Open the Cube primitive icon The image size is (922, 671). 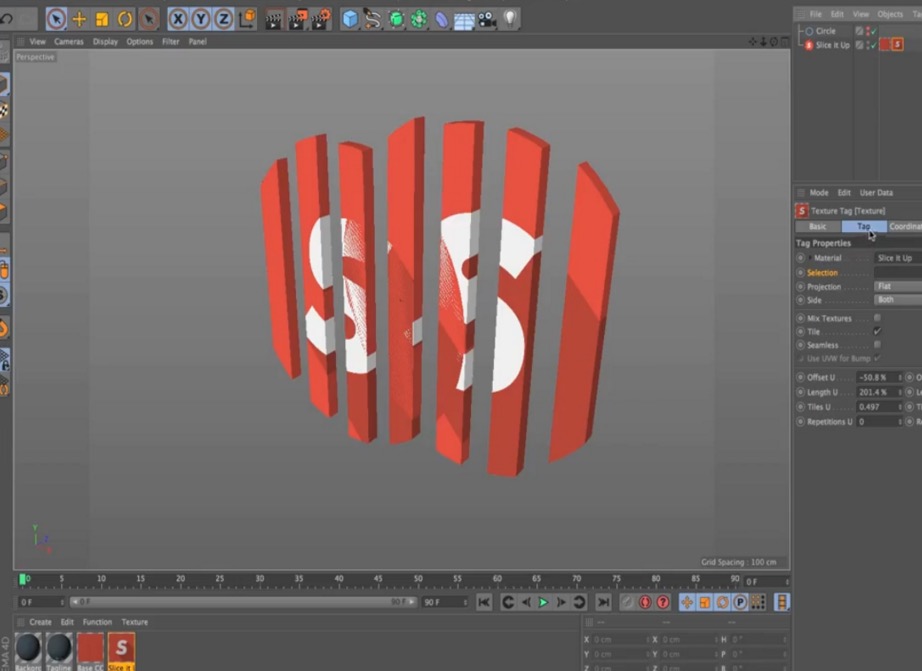click(349, 17)
